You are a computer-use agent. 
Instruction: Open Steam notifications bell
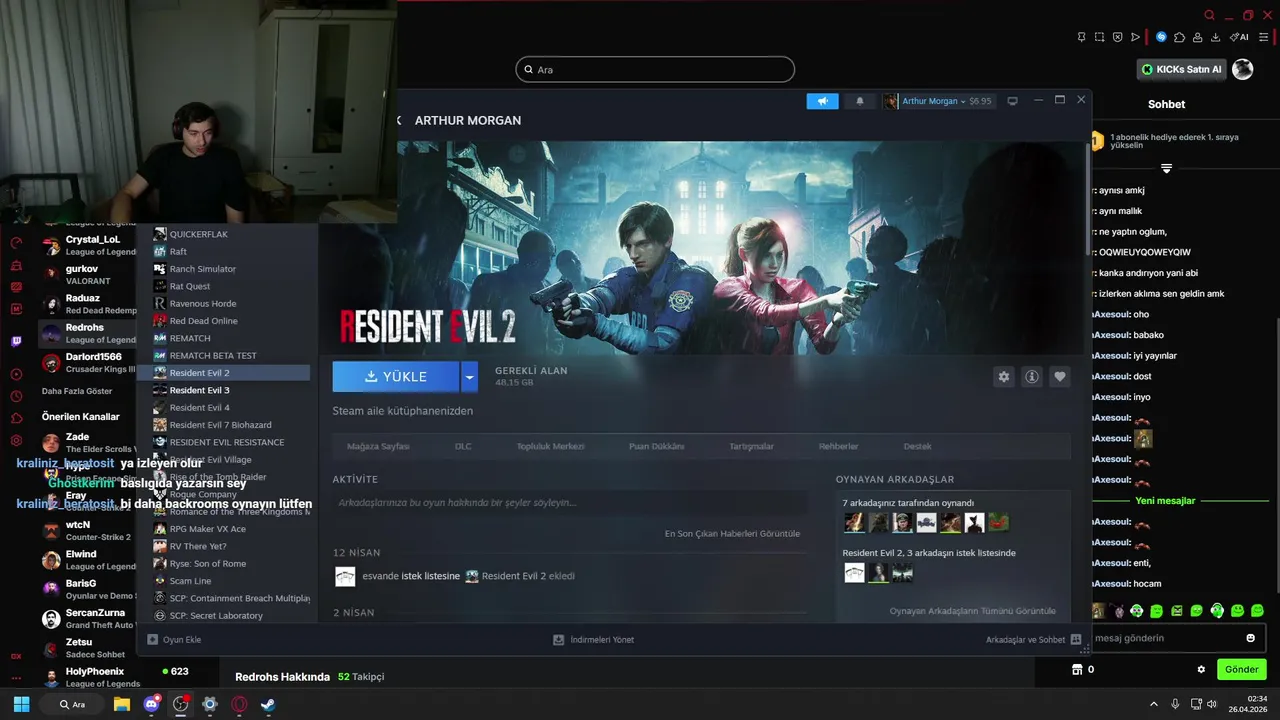859,101
